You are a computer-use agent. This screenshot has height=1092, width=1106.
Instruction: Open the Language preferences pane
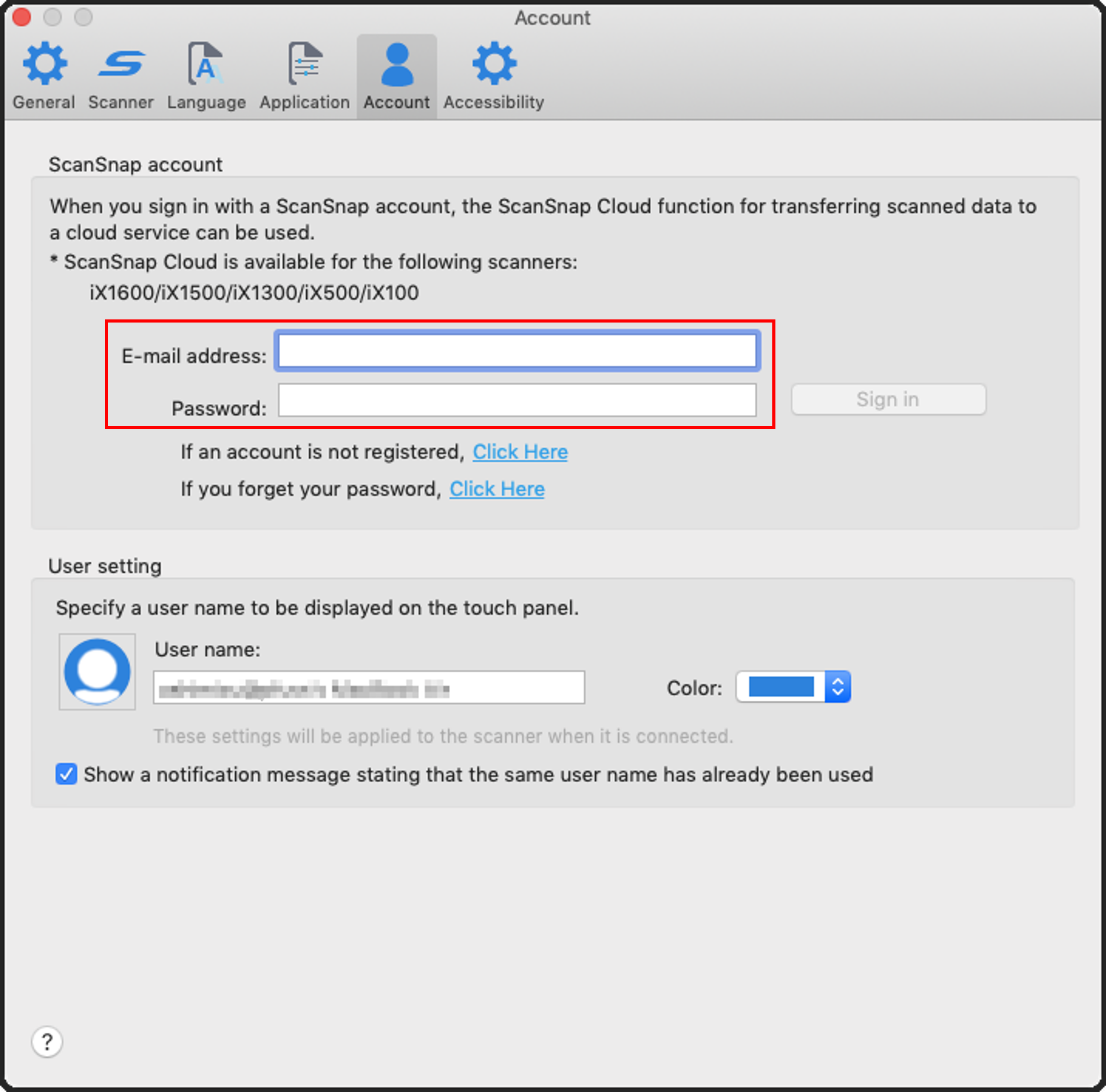click(x=206, y=75)
